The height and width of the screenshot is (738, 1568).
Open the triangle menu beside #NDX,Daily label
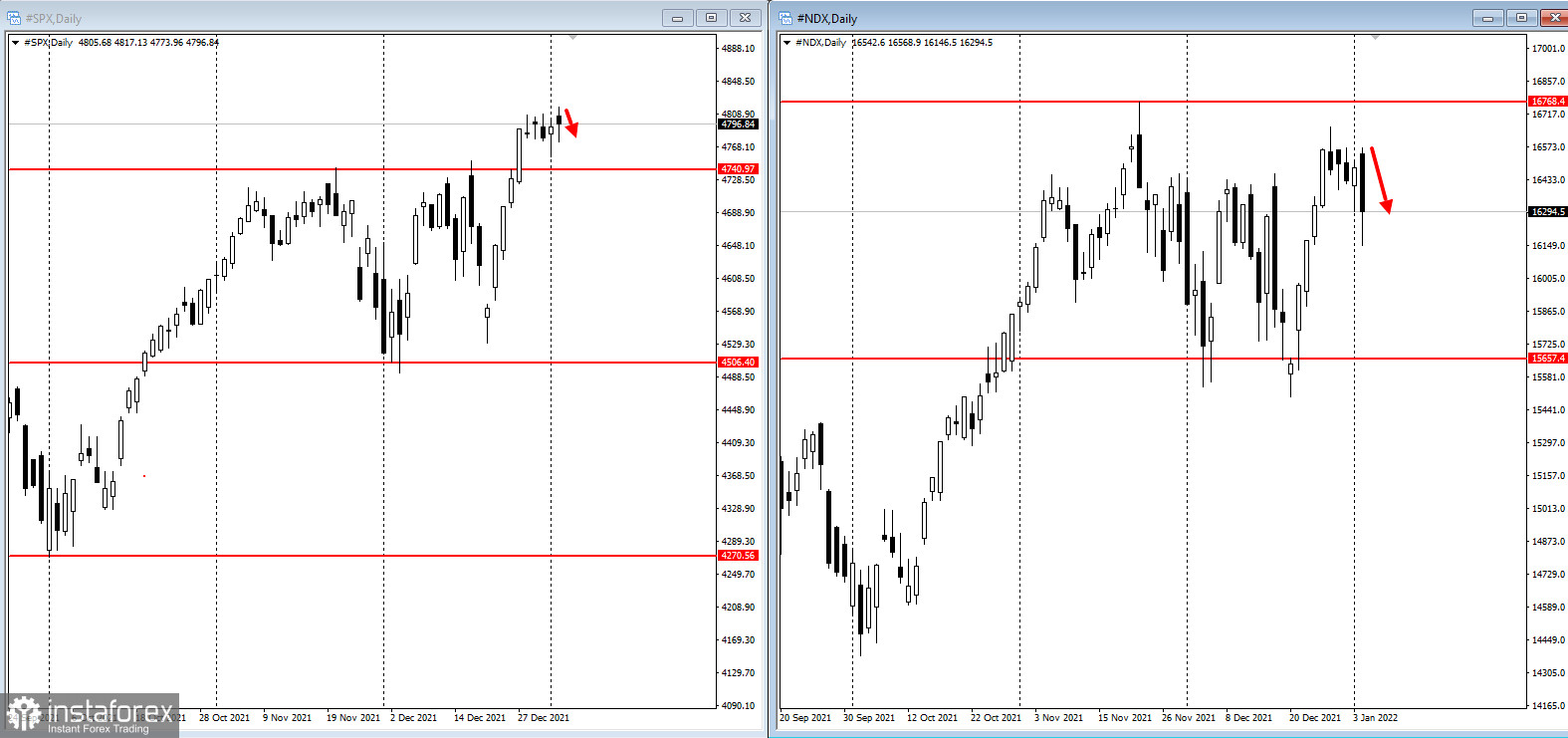click(x=786, y=43)
